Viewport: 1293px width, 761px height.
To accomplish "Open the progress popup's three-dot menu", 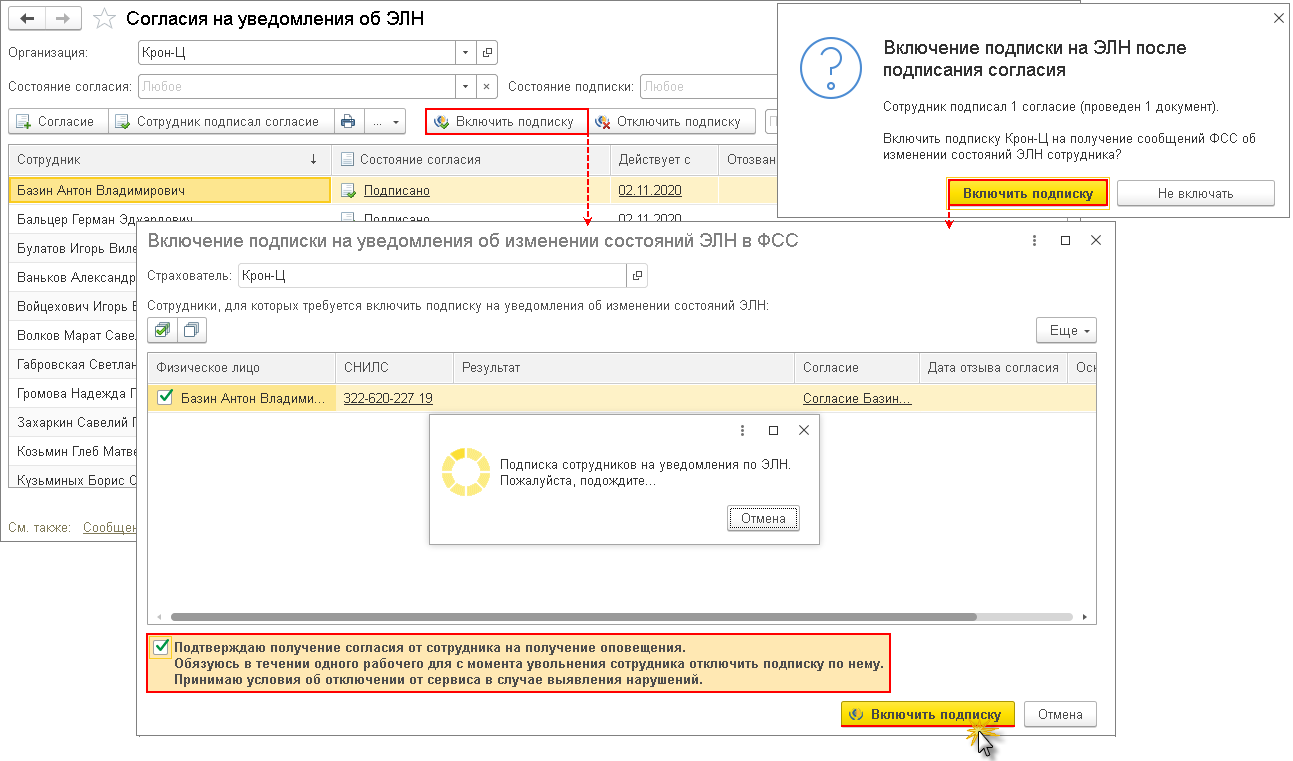I will pyautogui.click(x=742, y=431).
